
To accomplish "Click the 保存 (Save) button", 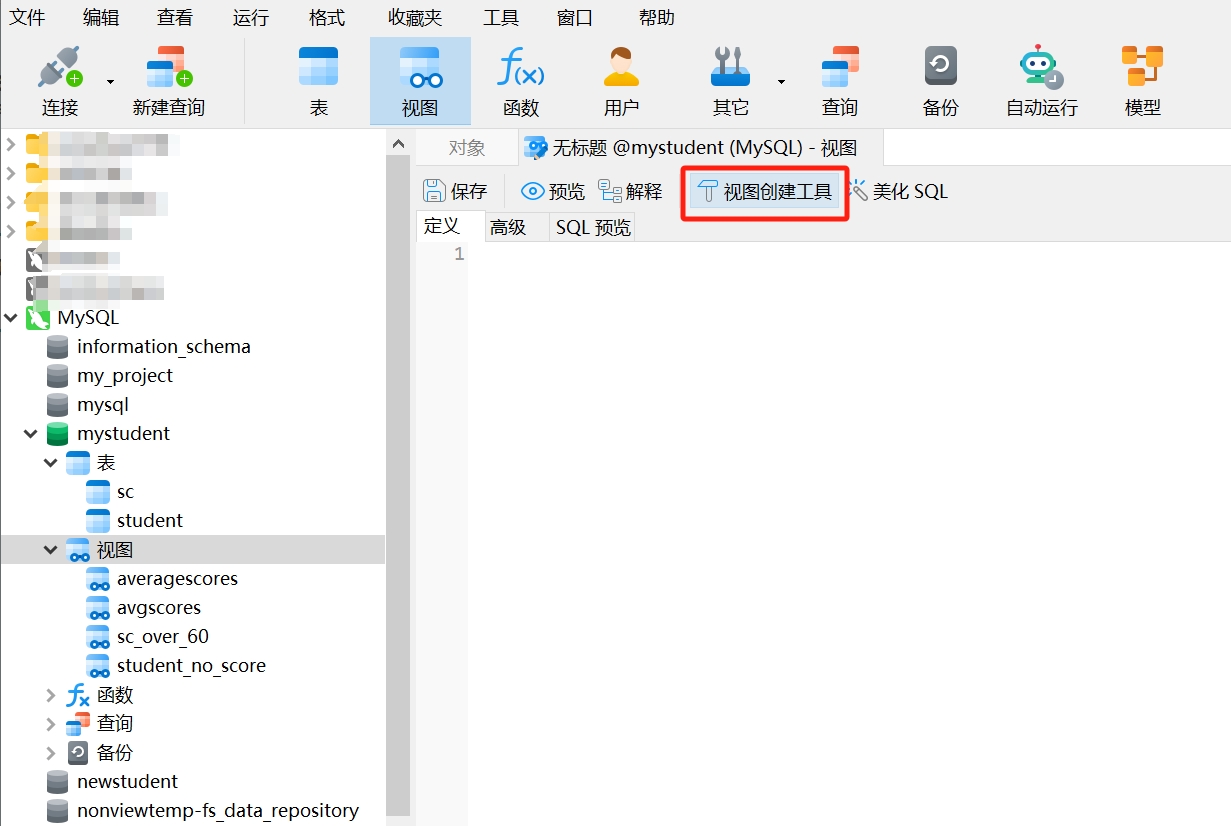I will (455, 191).
